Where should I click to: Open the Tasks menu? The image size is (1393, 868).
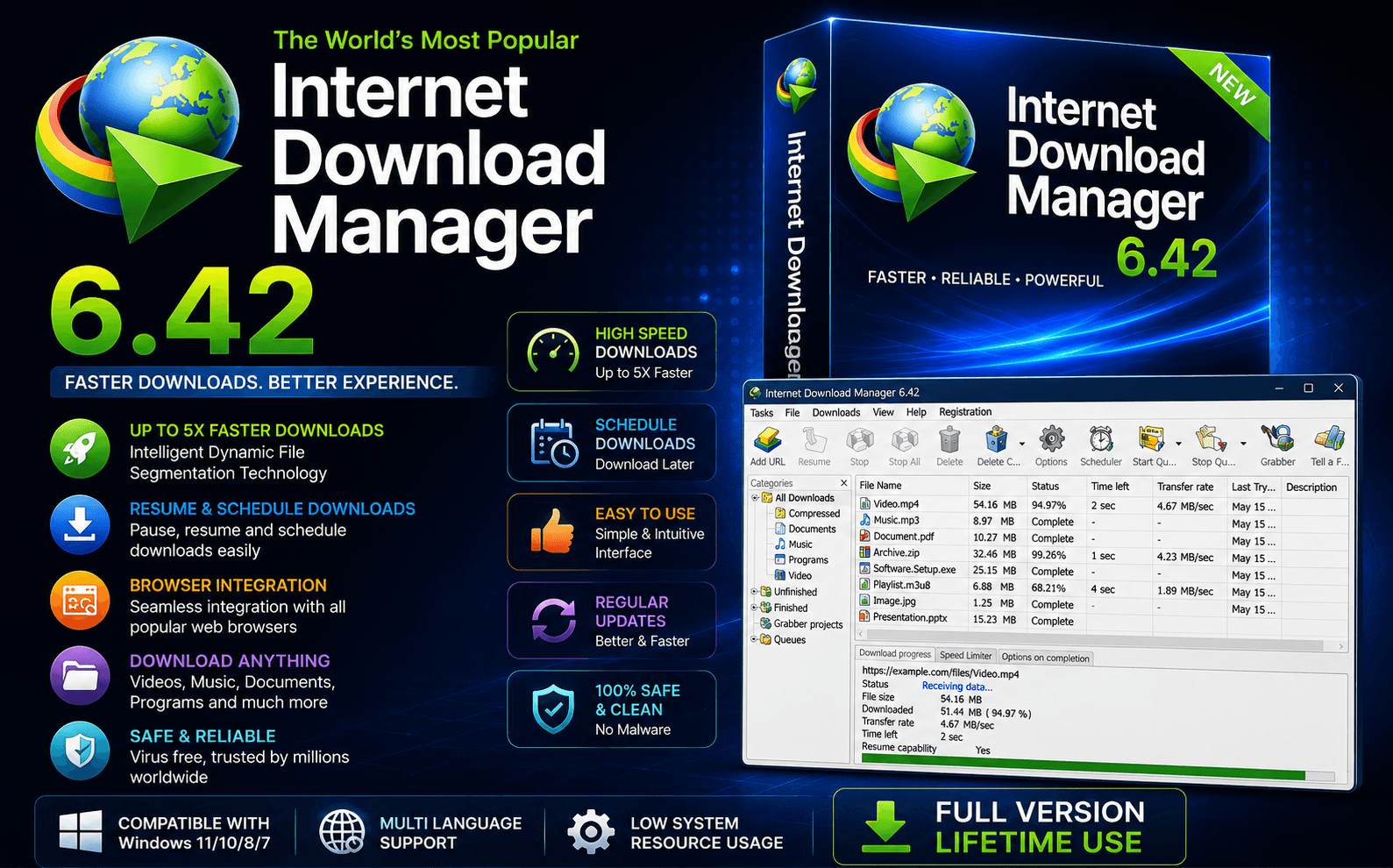coord(762,413)
